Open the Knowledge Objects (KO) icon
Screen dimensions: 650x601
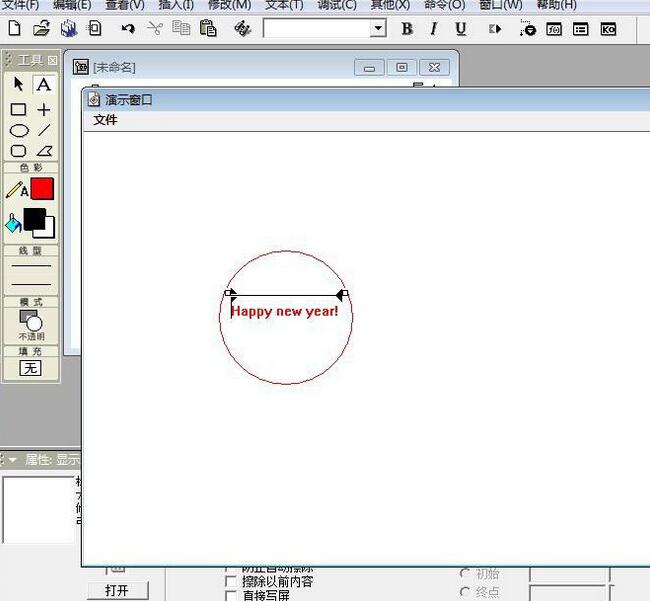coord(608,29)
